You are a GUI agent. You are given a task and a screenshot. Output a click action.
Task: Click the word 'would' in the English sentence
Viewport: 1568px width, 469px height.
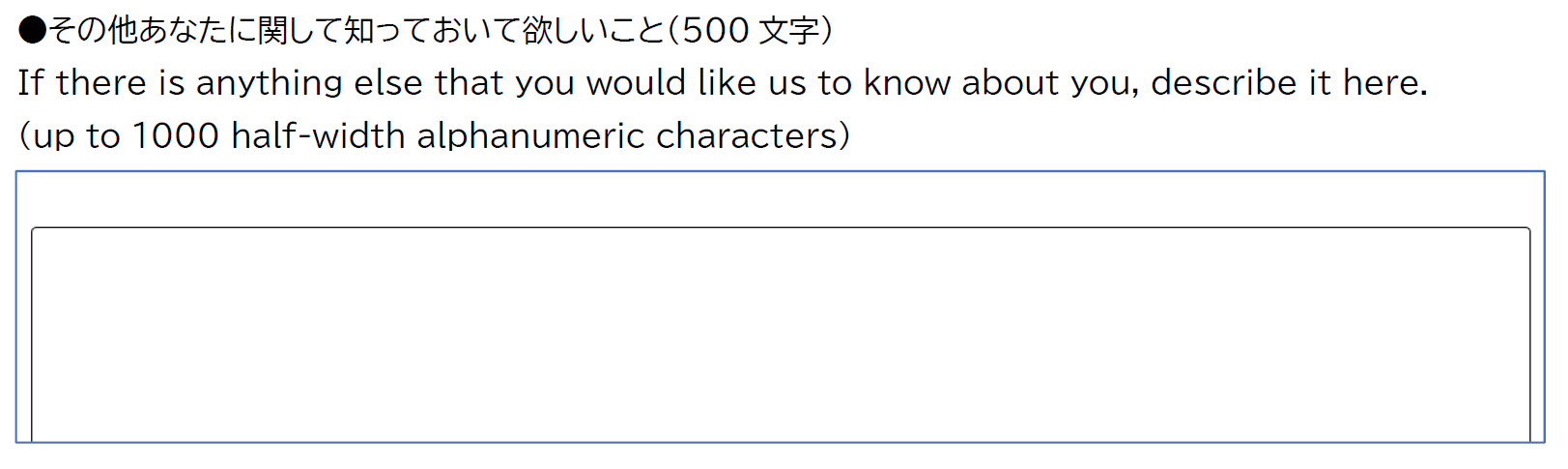click(637, 83)
